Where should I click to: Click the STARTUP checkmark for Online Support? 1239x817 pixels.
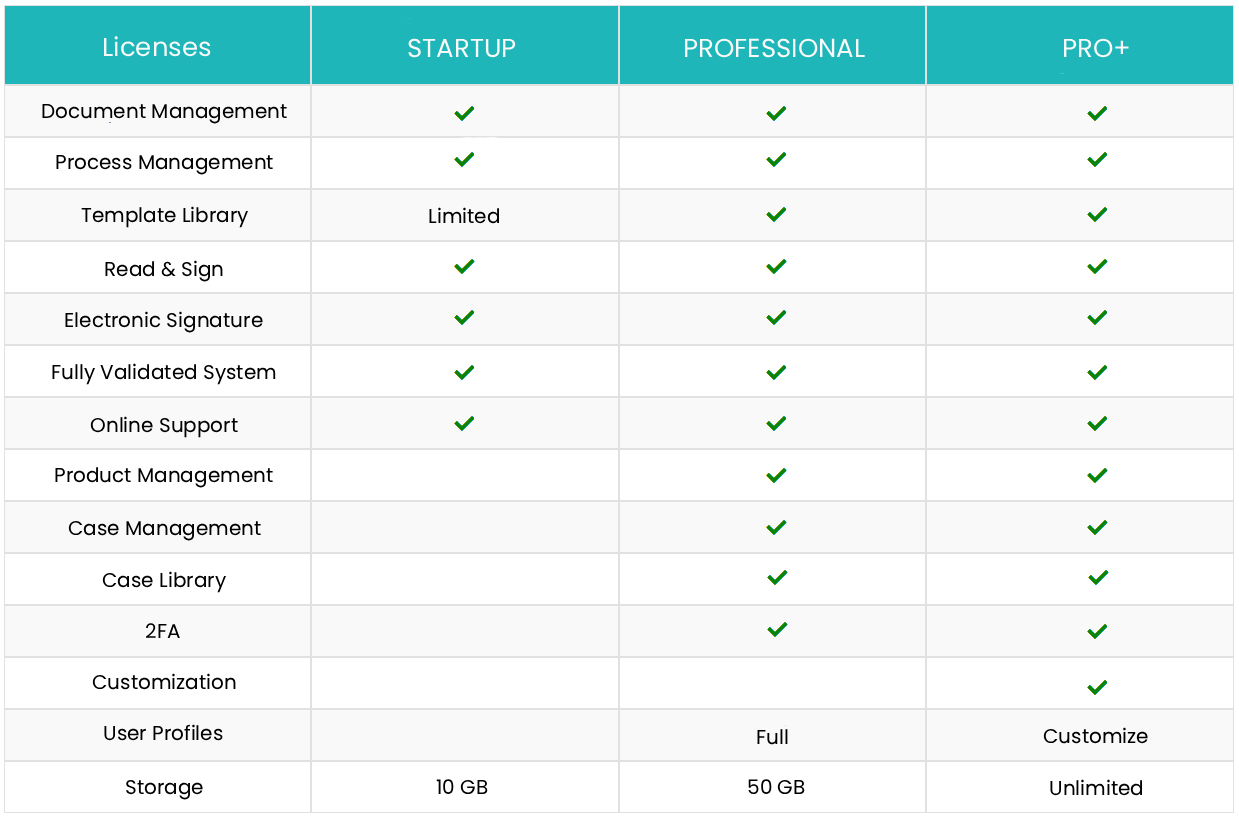point(464,423)
